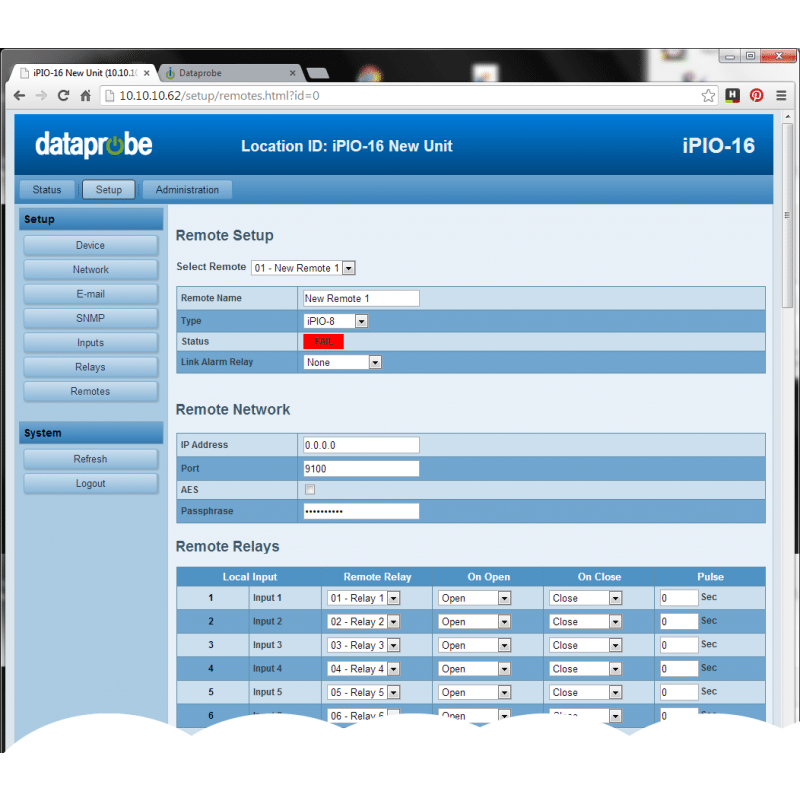
Task: Select the iPIO-16 New Unit browser tab
Action: click(82, 73)
